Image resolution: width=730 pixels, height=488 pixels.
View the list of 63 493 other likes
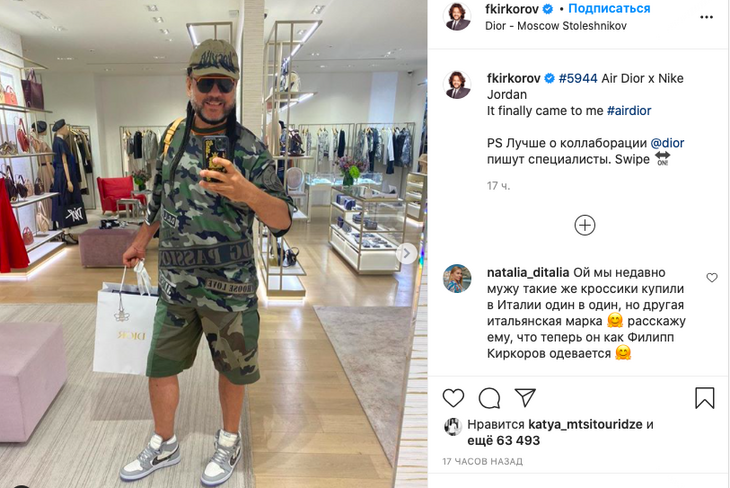pyautogui.click(x=504, y=441)
